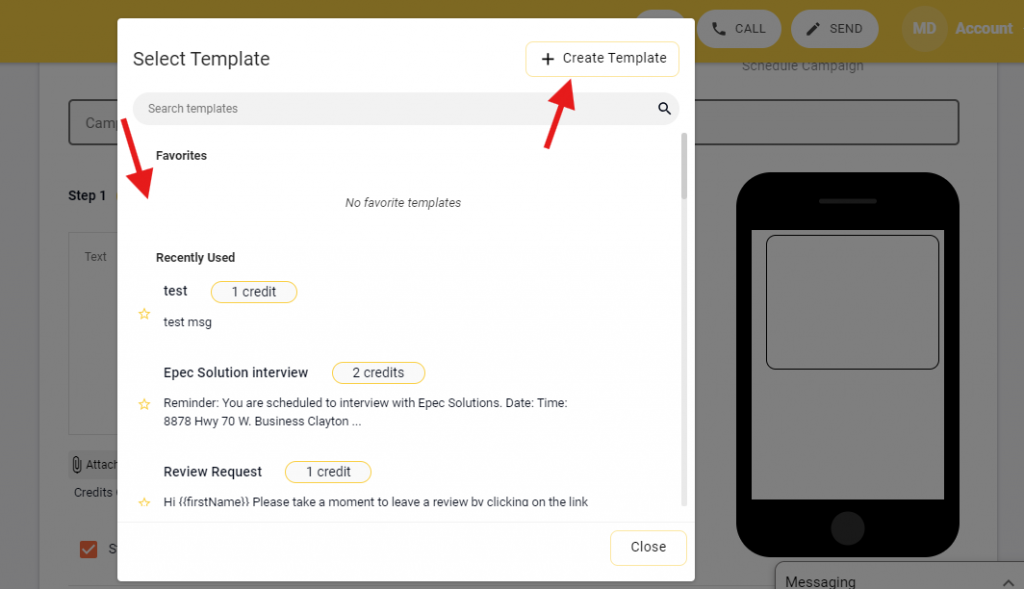Click the 1 credit badge on test template
This screenshot has height=589, width=1024.
(253, 291)
